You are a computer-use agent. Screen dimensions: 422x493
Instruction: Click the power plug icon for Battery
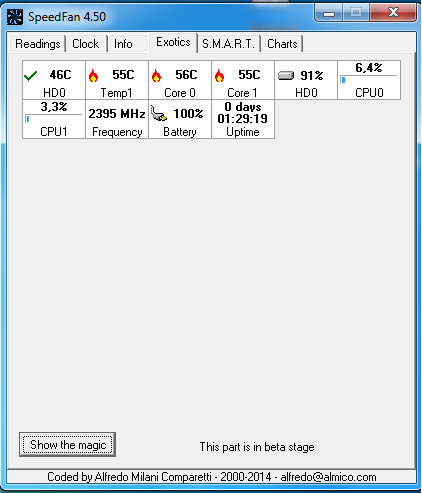point(159,113)
